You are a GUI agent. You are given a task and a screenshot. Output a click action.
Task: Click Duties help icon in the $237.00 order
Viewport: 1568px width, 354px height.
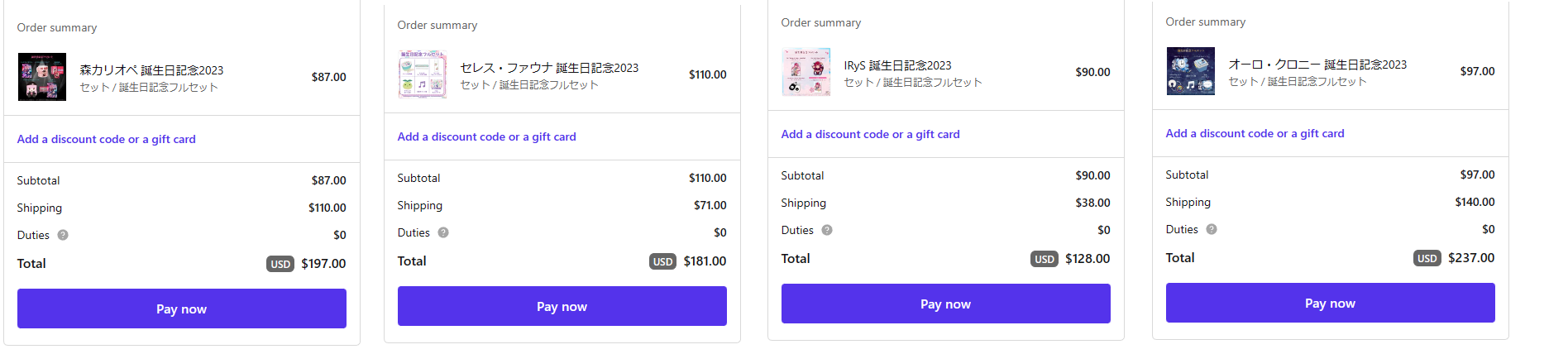(1212, 229)
